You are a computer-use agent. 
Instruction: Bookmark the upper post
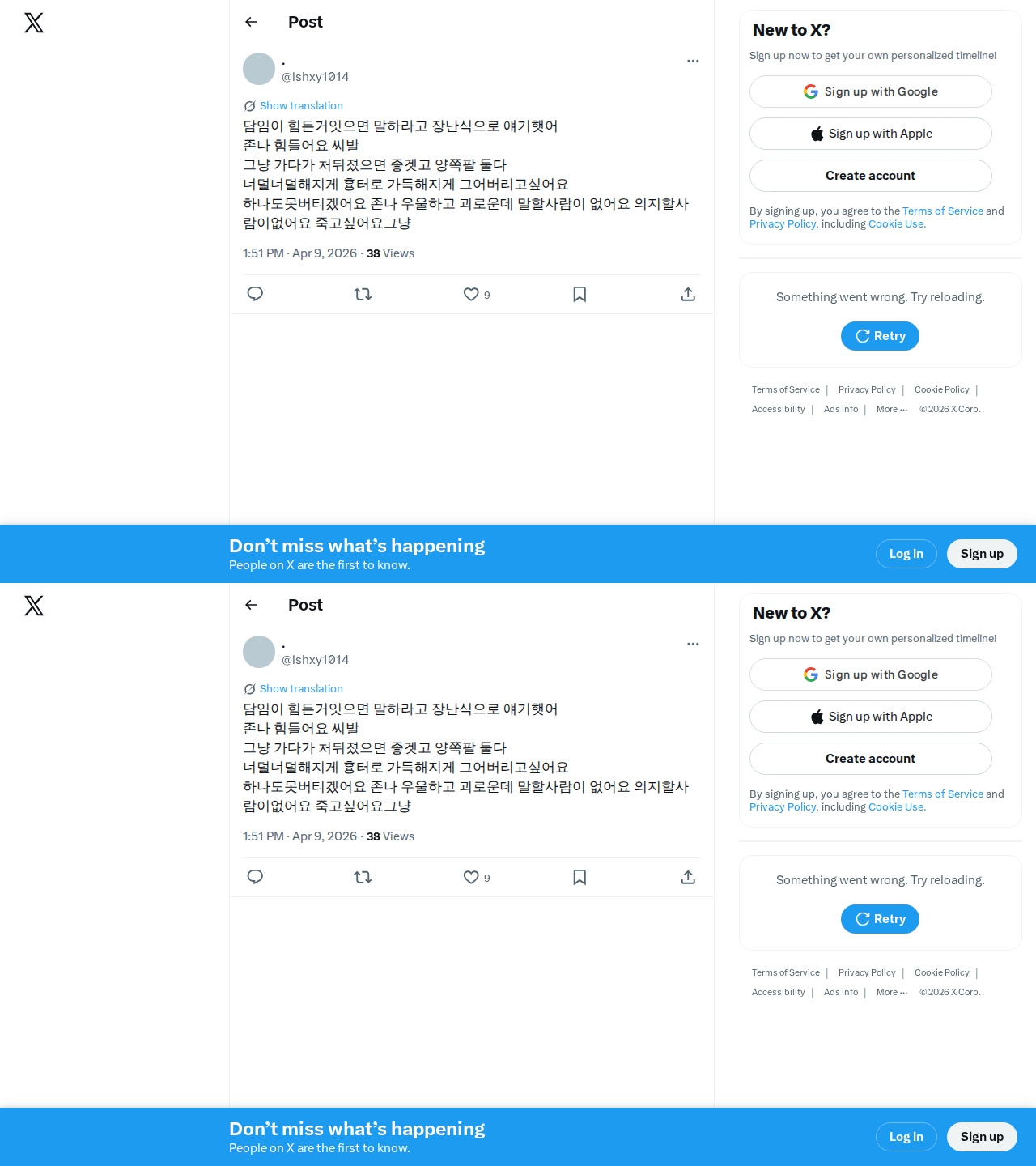click(x=580, y=294)
